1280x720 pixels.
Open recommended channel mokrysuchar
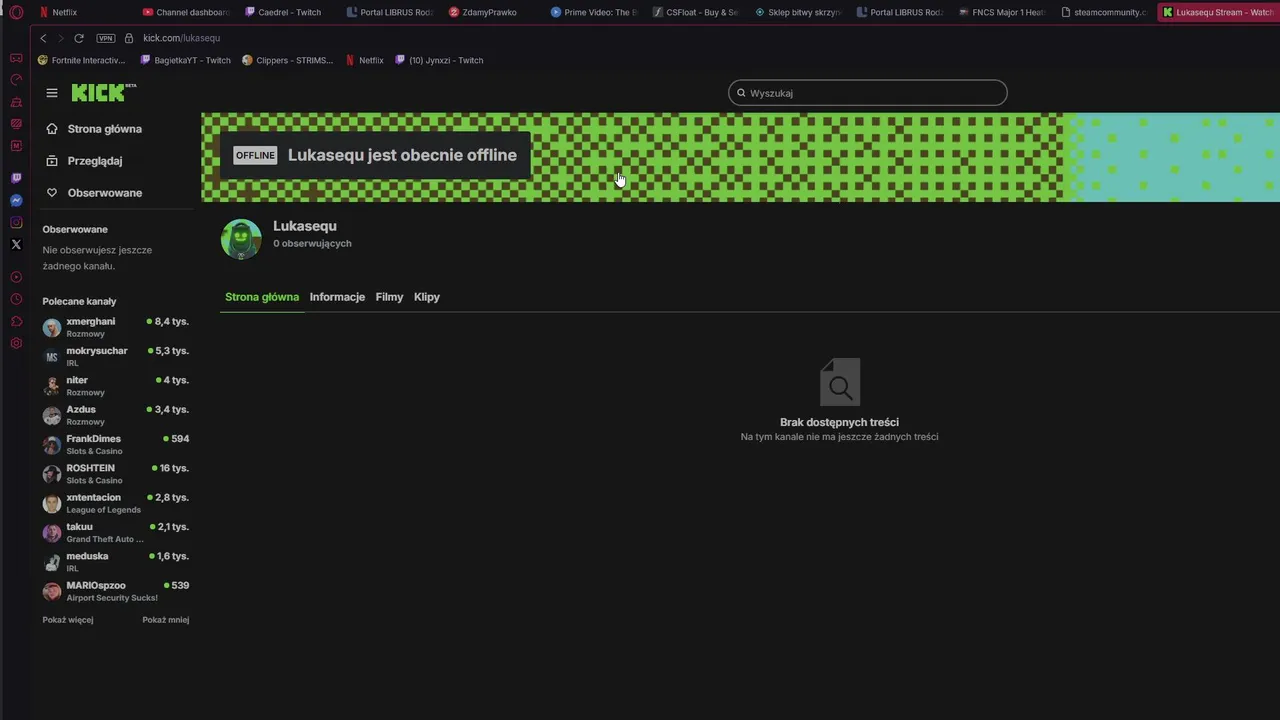click(115, 356)
